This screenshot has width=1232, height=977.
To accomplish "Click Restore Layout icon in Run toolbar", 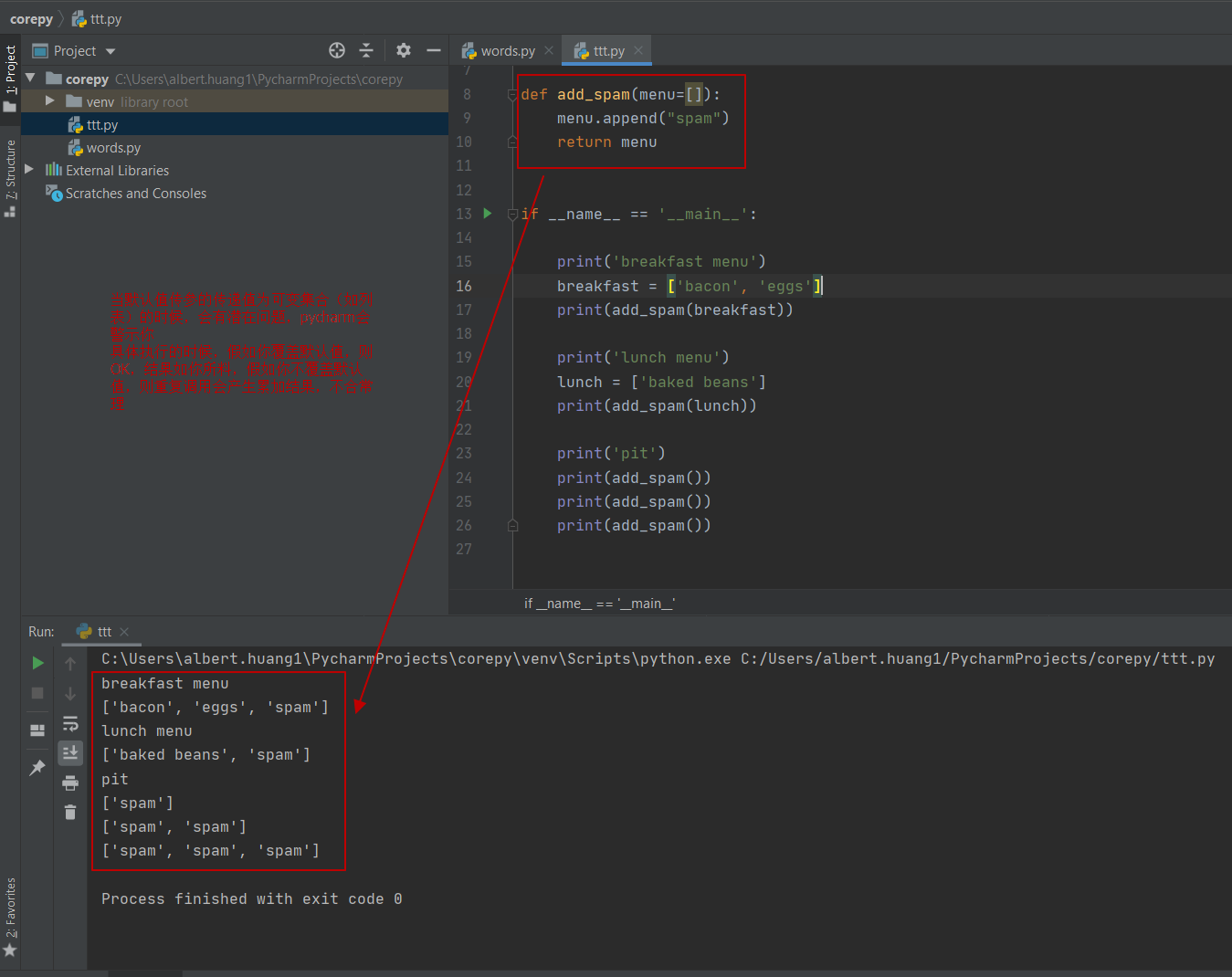I will pos(37,730).
